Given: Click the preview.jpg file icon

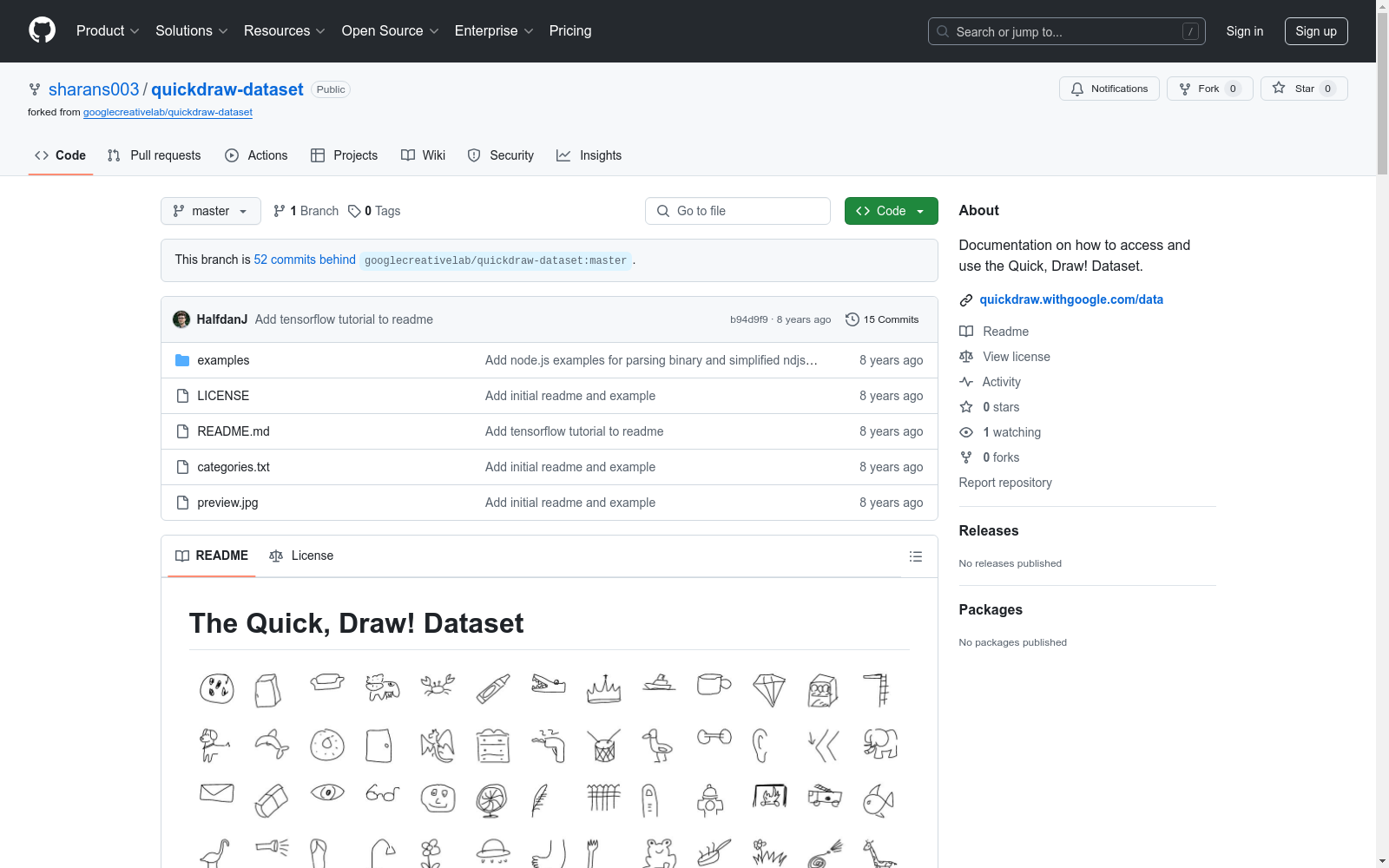Looking at the screenshot, I should [182, 503].
